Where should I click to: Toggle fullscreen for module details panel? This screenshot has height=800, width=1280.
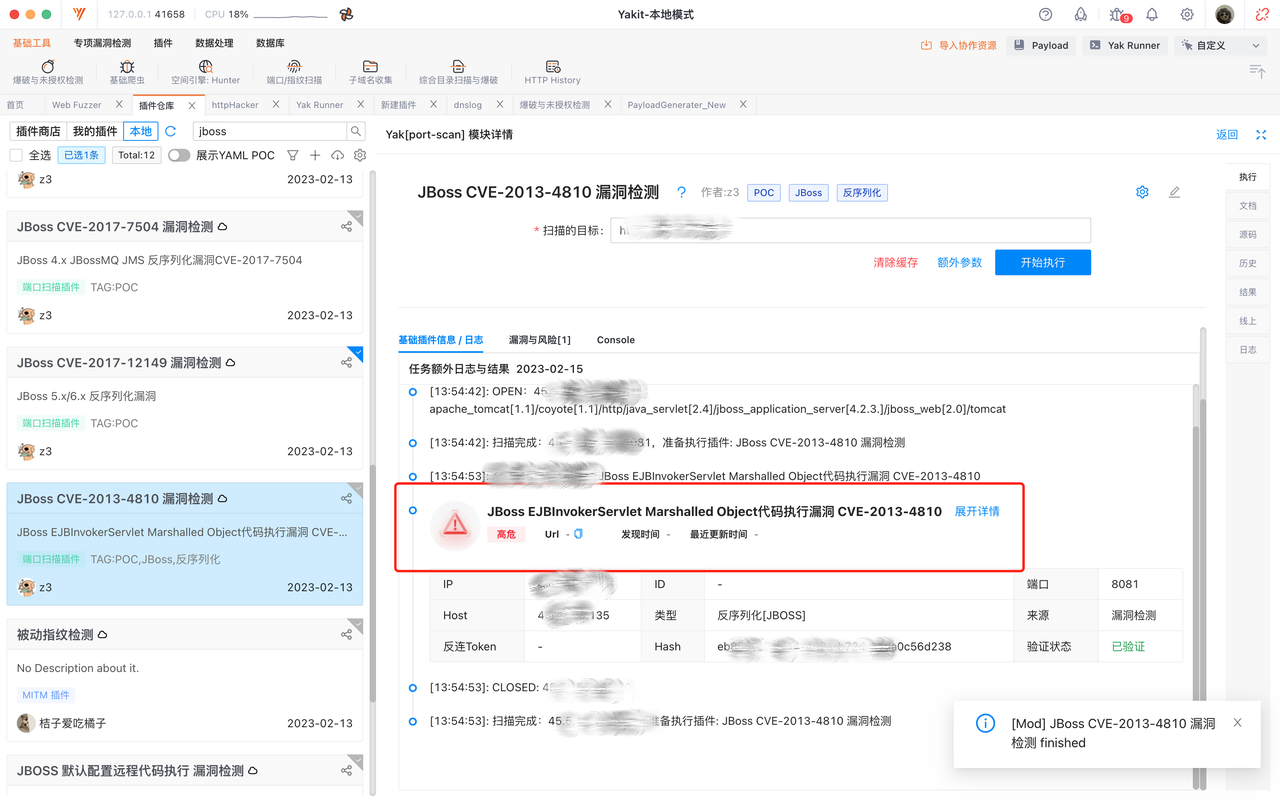(x=1261, y=135)
